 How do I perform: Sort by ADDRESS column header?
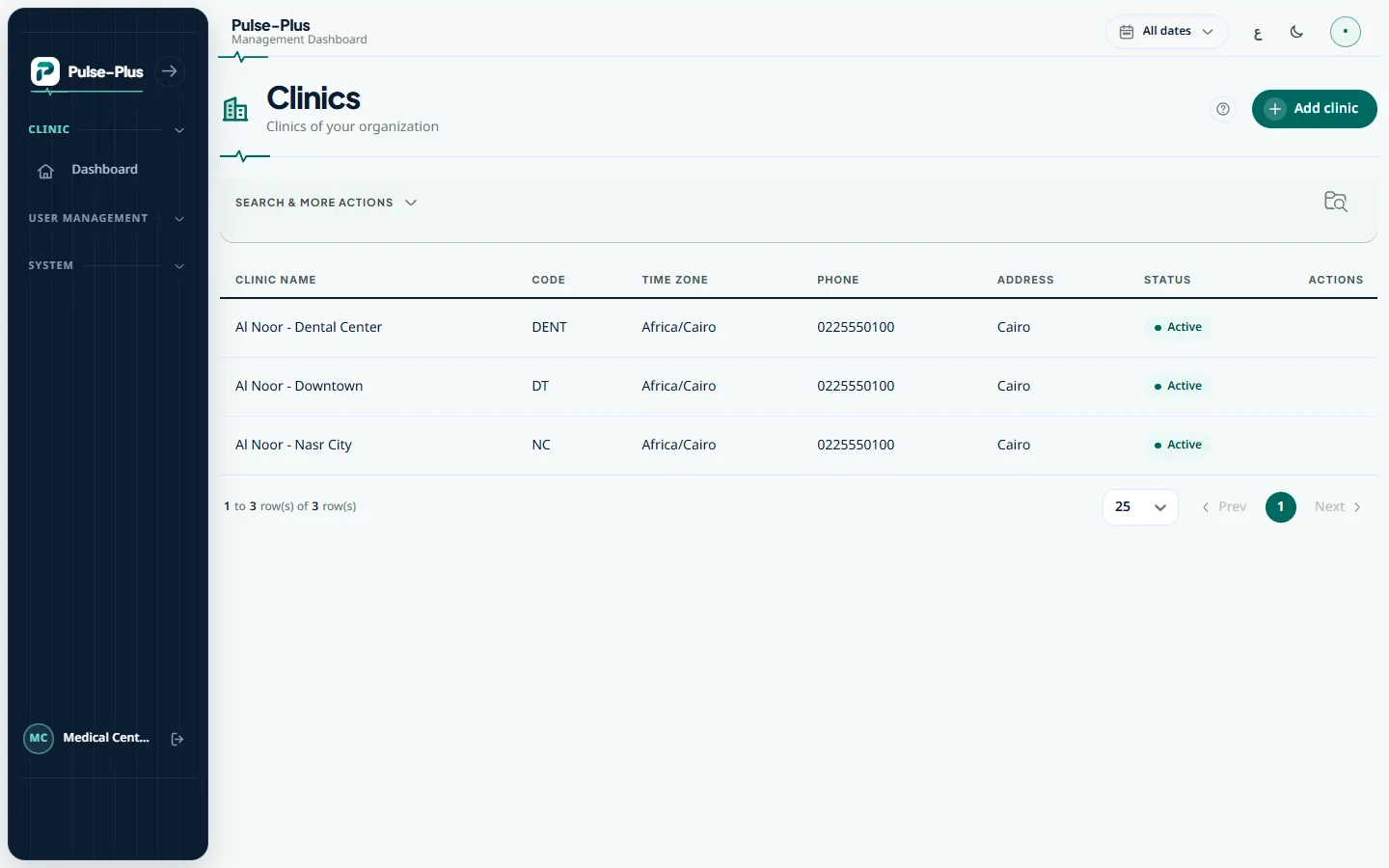click(x=1025, y=281)
